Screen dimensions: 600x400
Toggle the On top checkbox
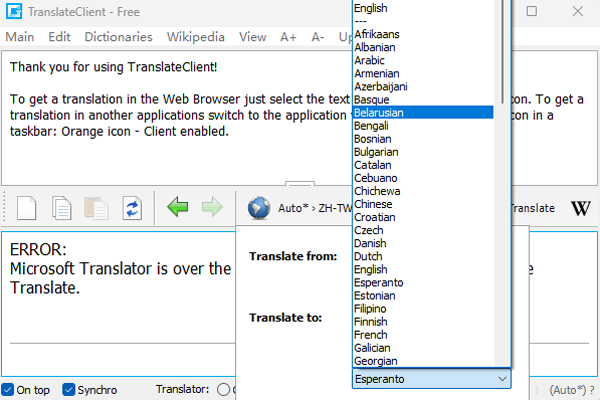[7, 390]
